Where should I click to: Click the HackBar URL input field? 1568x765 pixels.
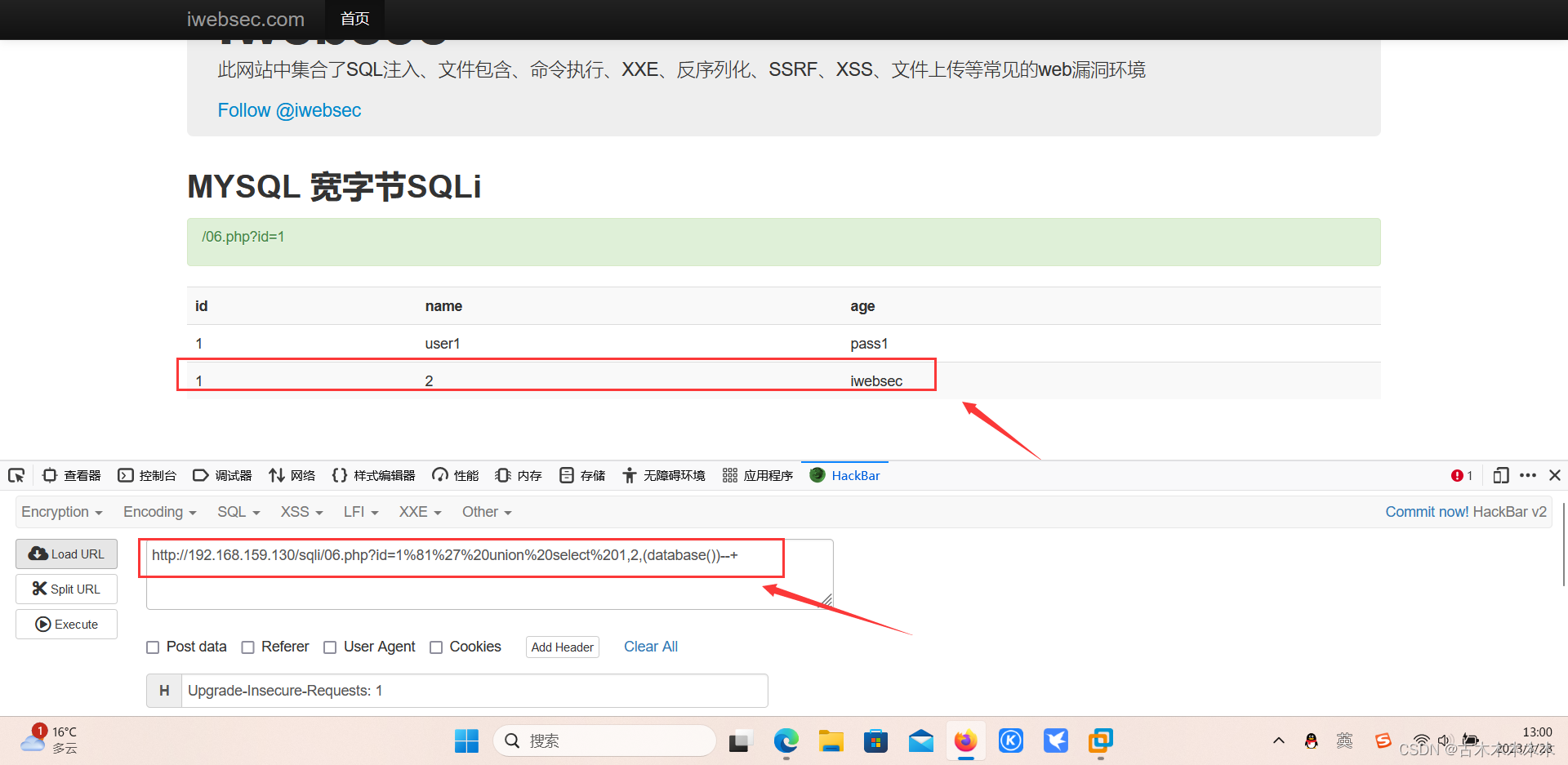461,556
